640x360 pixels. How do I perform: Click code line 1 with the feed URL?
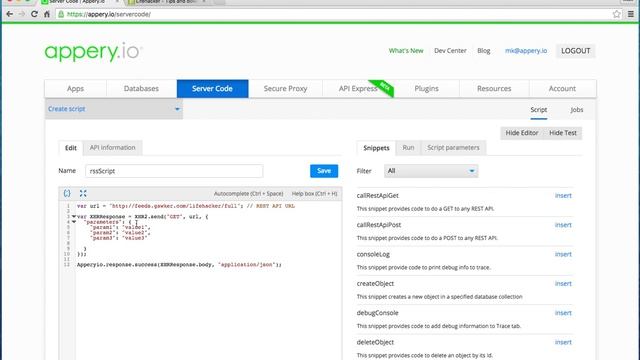(186, 206)
